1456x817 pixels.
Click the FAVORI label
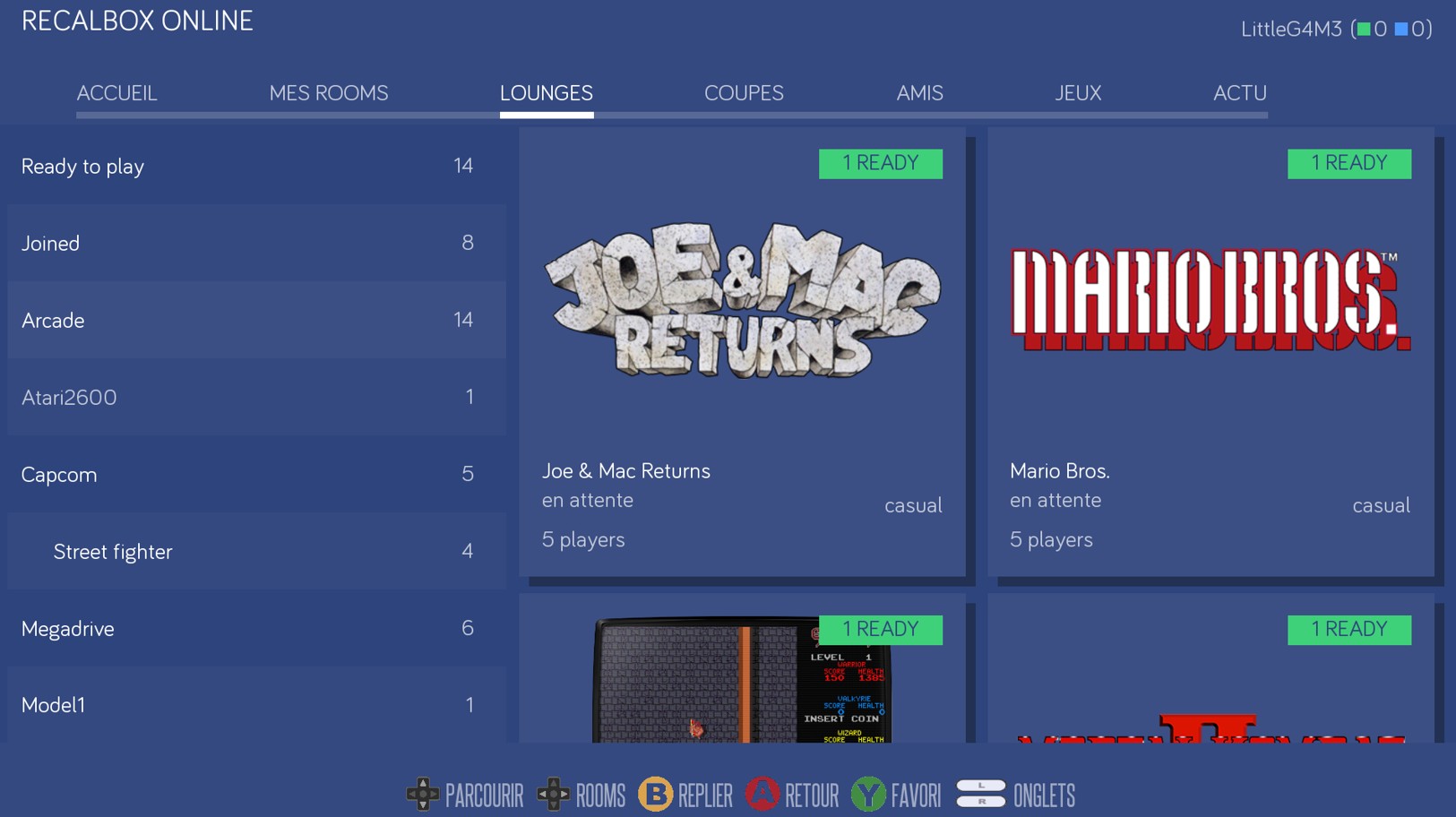click(x=916, y=795)
